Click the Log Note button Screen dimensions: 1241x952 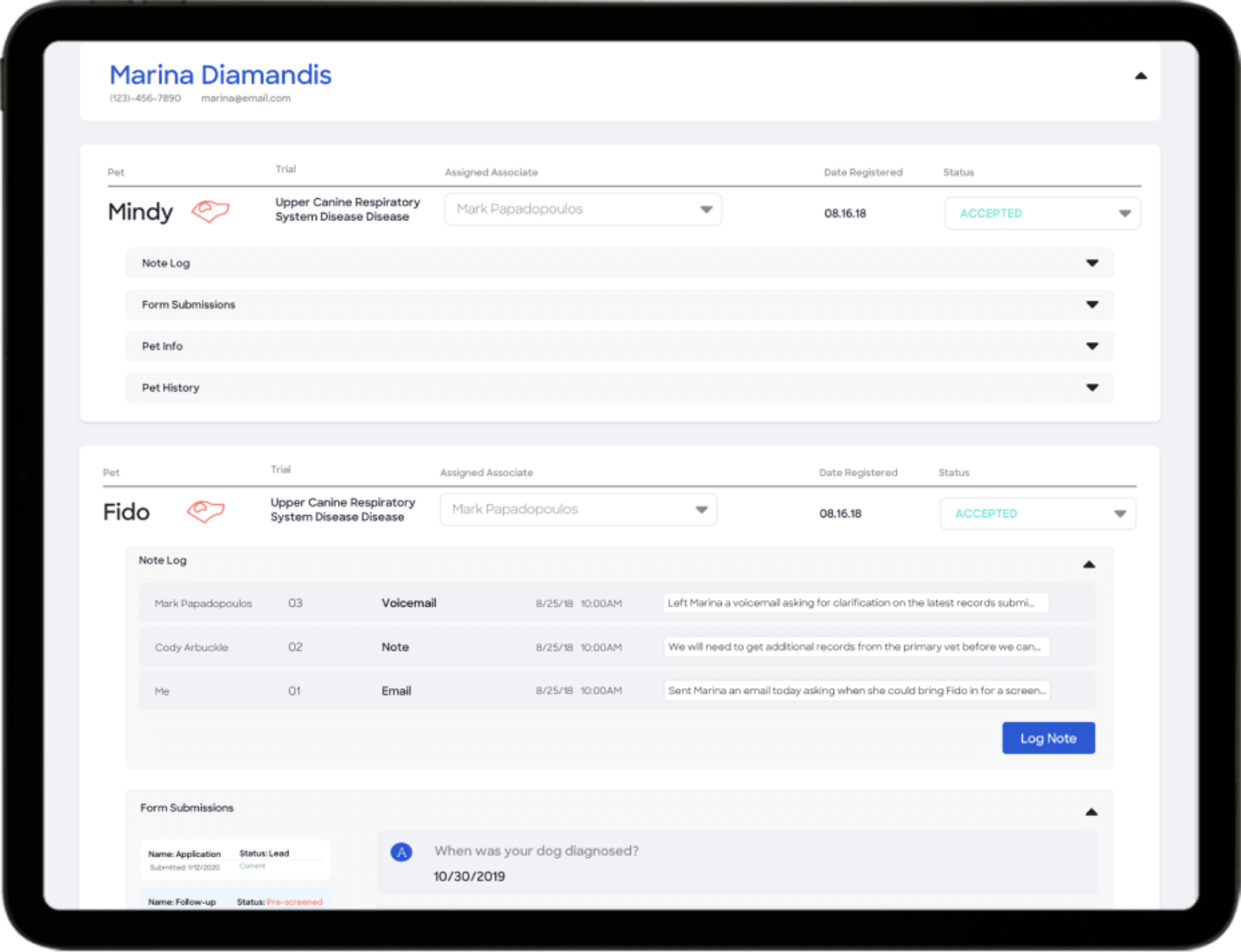[1048, 738]
